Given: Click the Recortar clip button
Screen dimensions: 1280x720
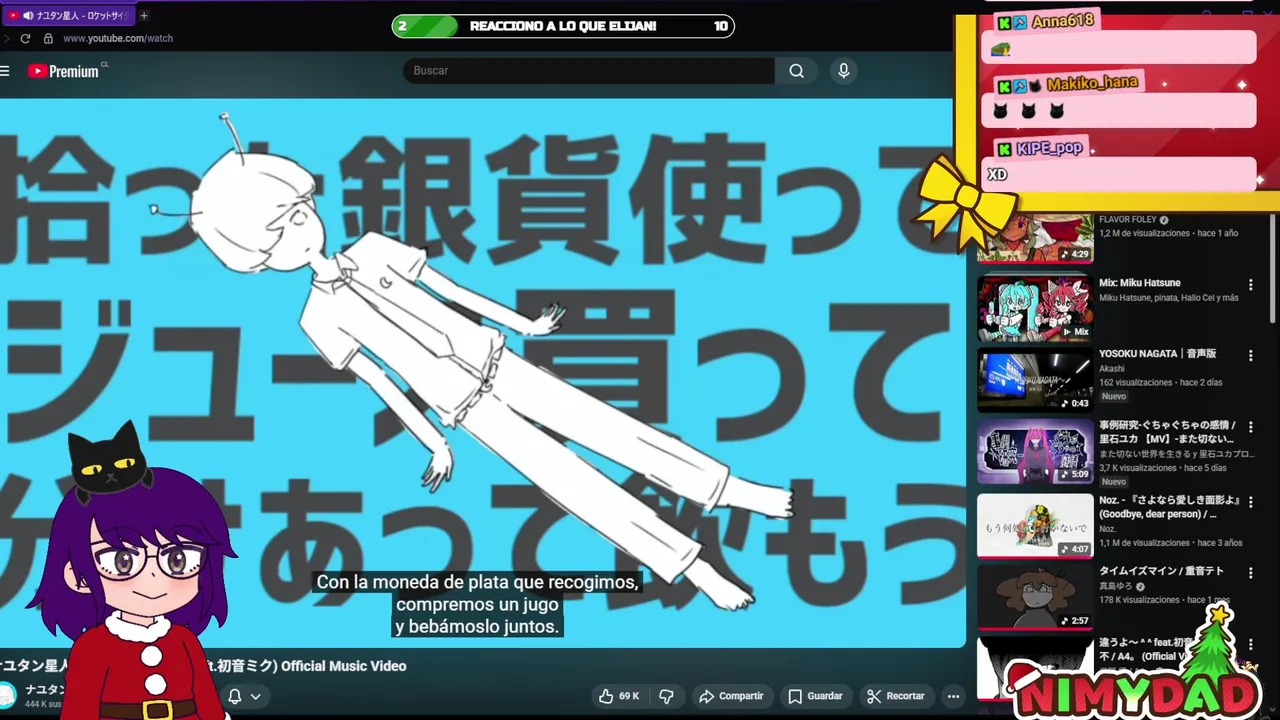Looking at the screenshot, I should point(896,696).
